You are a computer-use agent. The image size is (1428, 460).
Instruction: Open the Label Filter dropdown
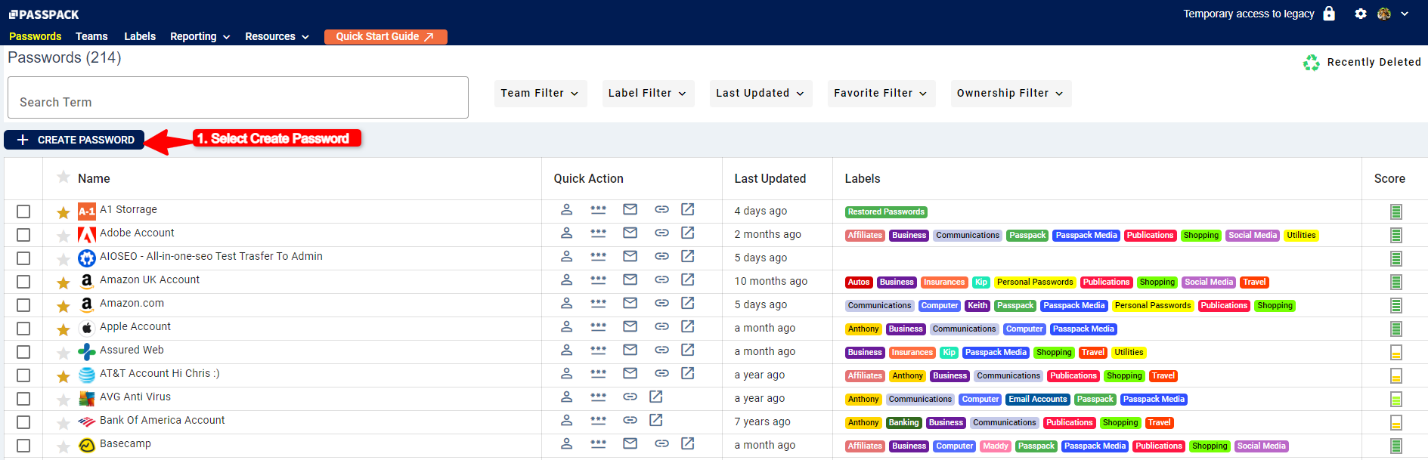(648, 93)
